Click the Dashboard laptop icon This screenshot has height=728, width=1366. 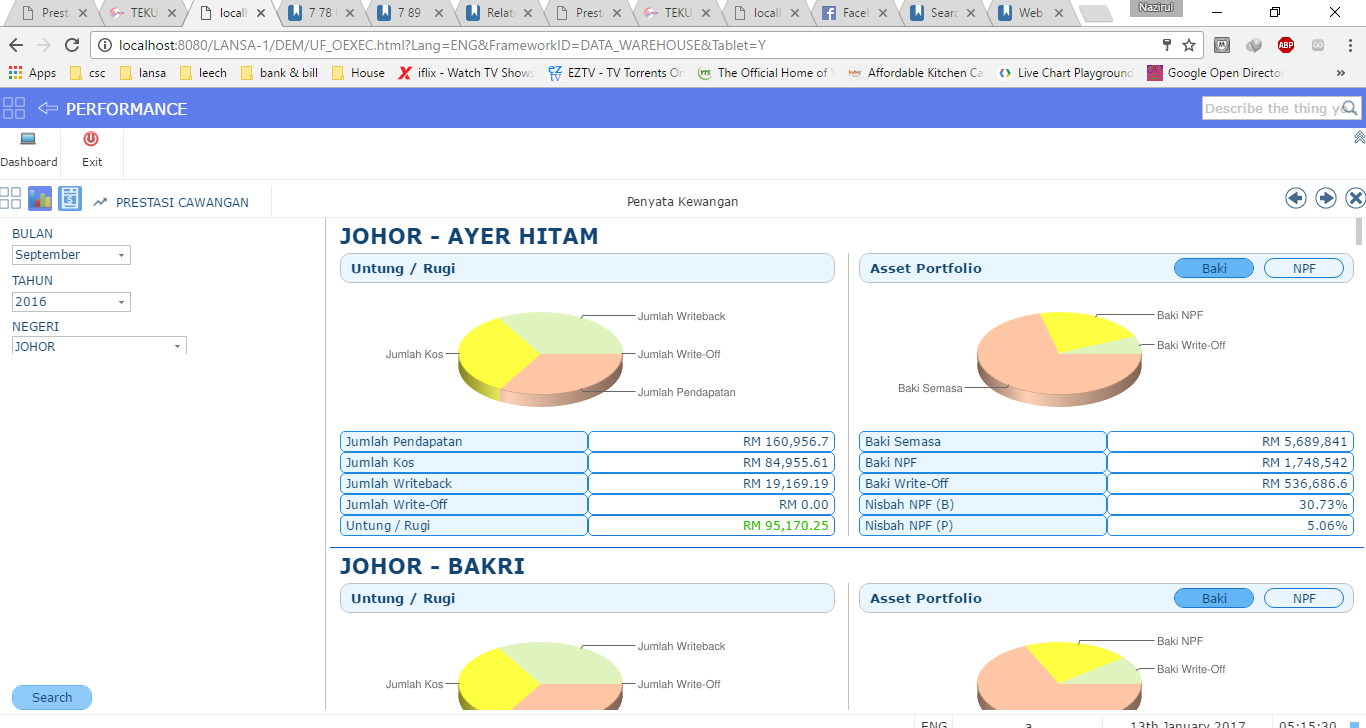click(28, 140)
